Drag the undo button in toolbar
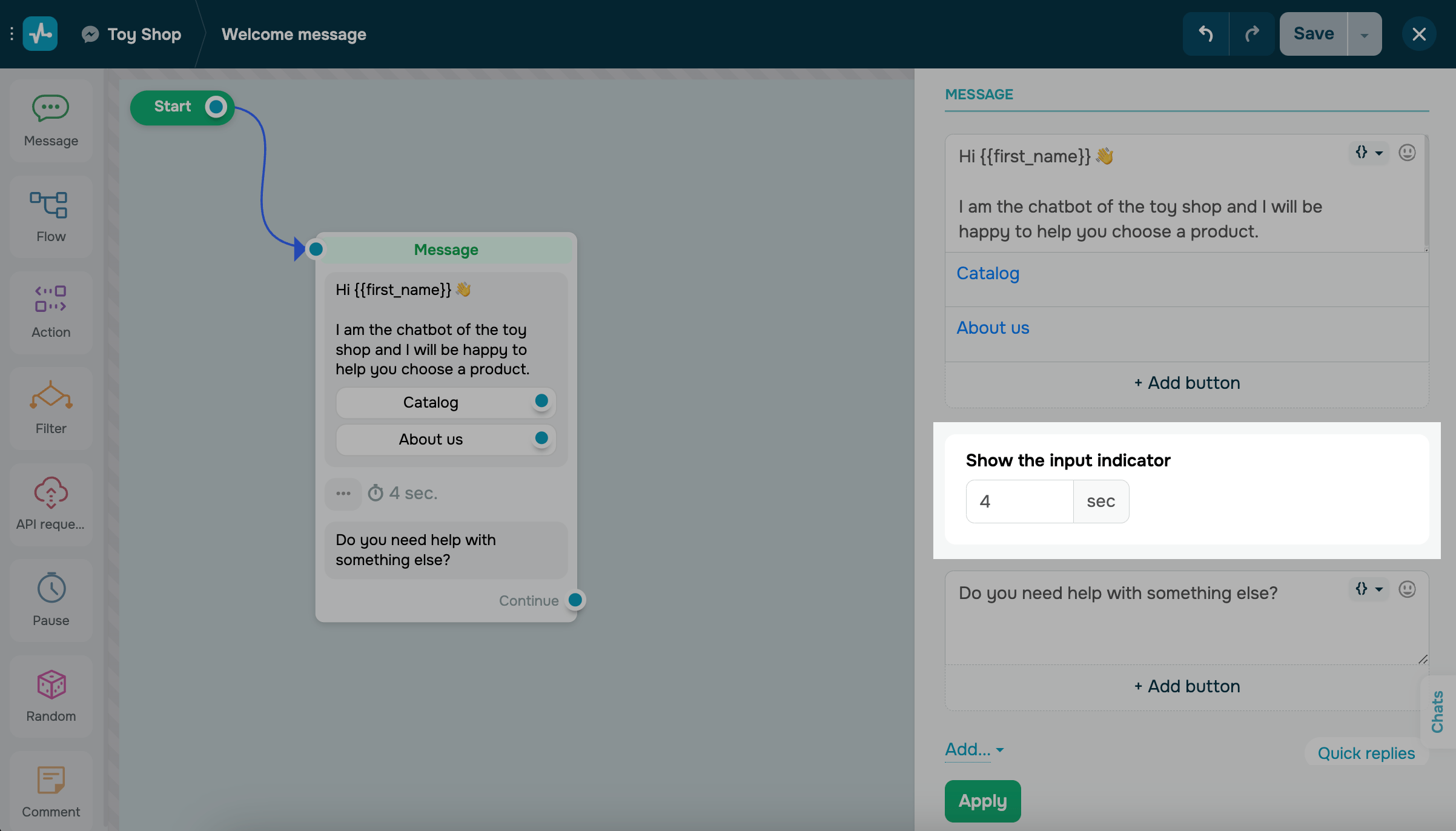This screenshot has width=1456, height=831. pyautogui.click(x=1206, y=33)
